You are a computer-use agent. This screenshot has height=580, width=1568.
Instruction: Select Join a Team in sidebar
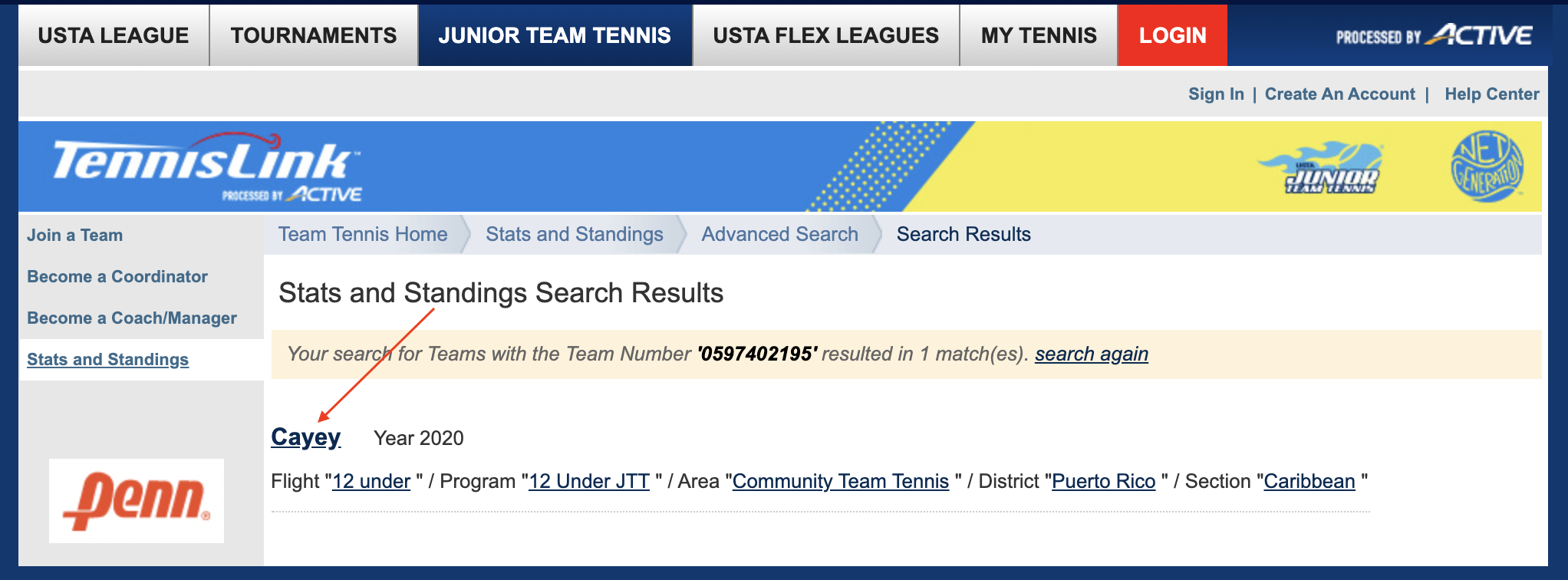(x=75, y=236)
